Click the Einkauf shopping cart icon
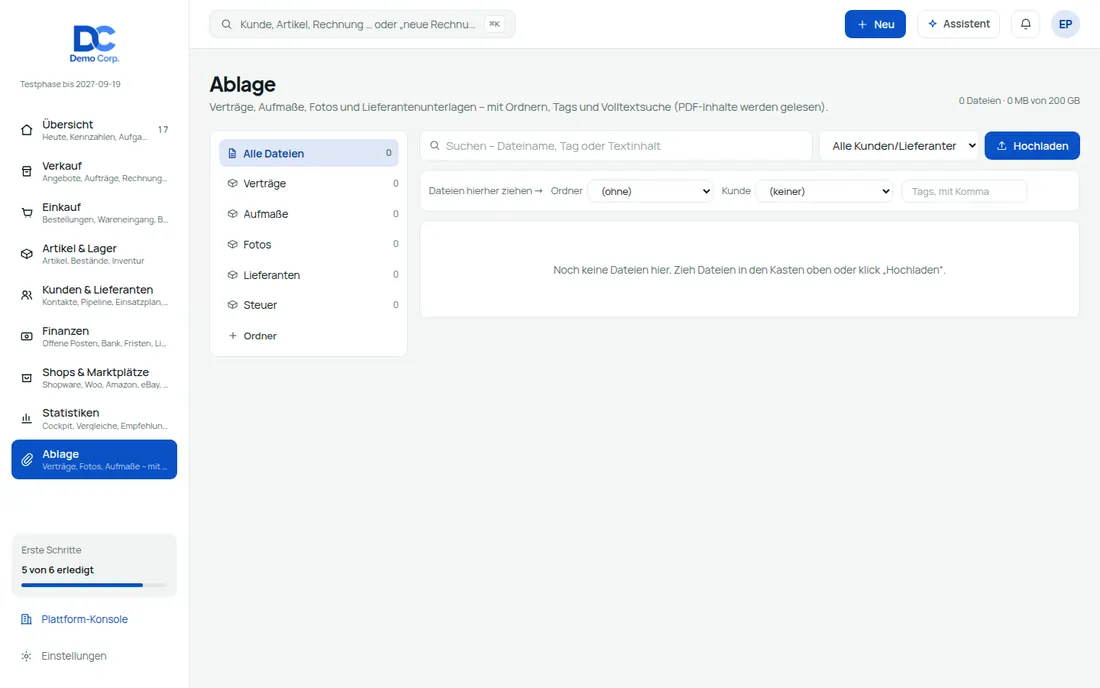1100x688 pixels. (x=27, y=213)
